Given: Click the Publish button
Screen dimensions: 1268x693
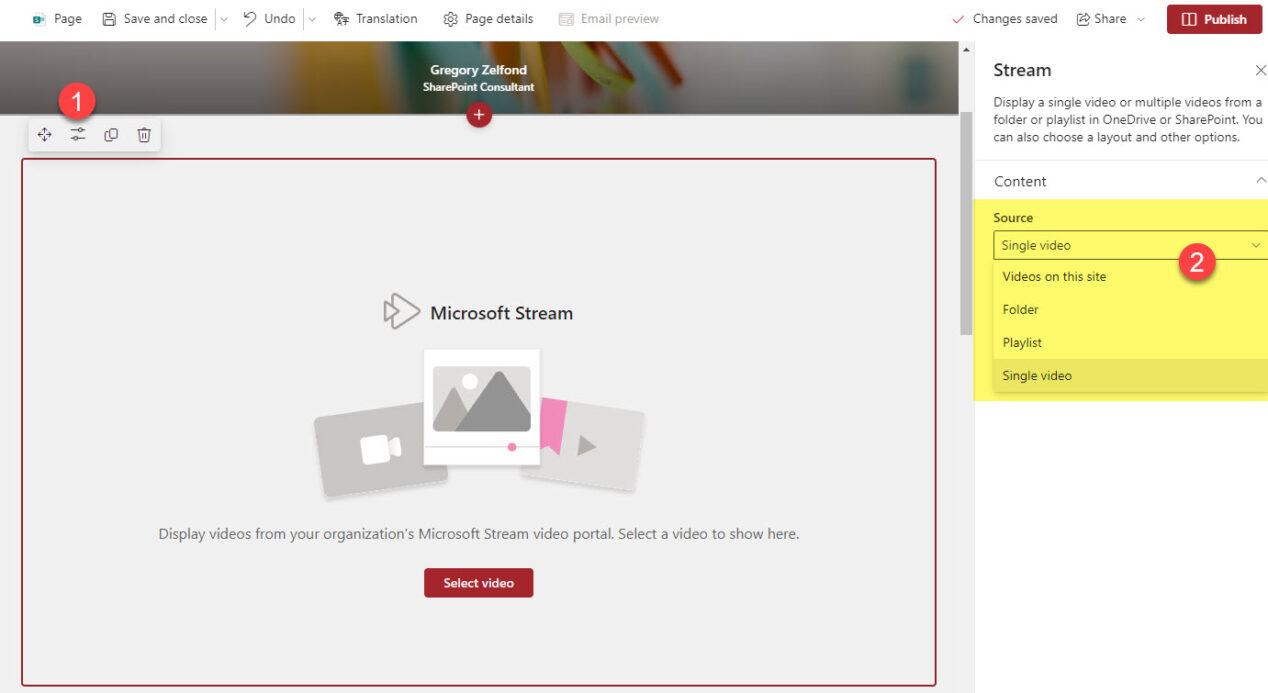Looking at the screenshot, I should (x=1214, y=18).
